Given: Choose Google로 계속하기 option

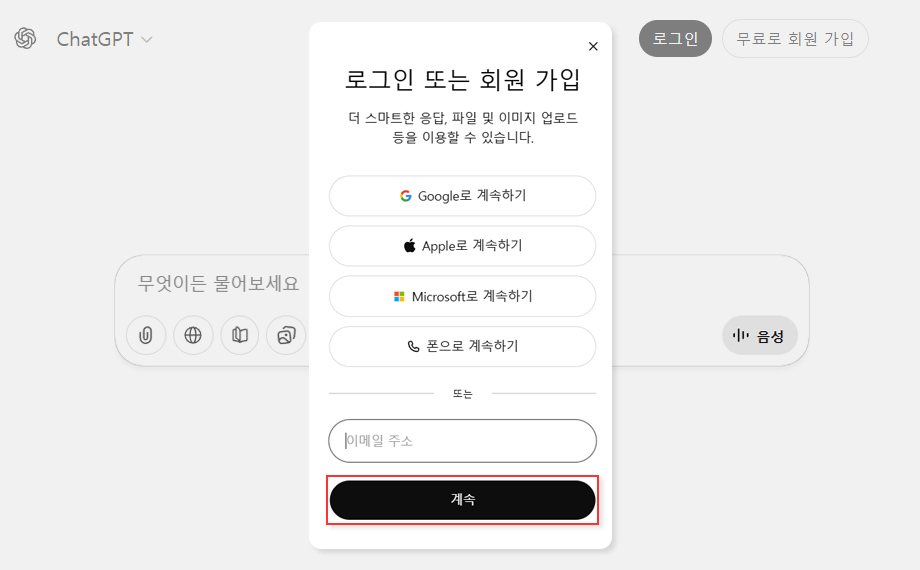Looking at the screenshot, I should coord(462,196).
